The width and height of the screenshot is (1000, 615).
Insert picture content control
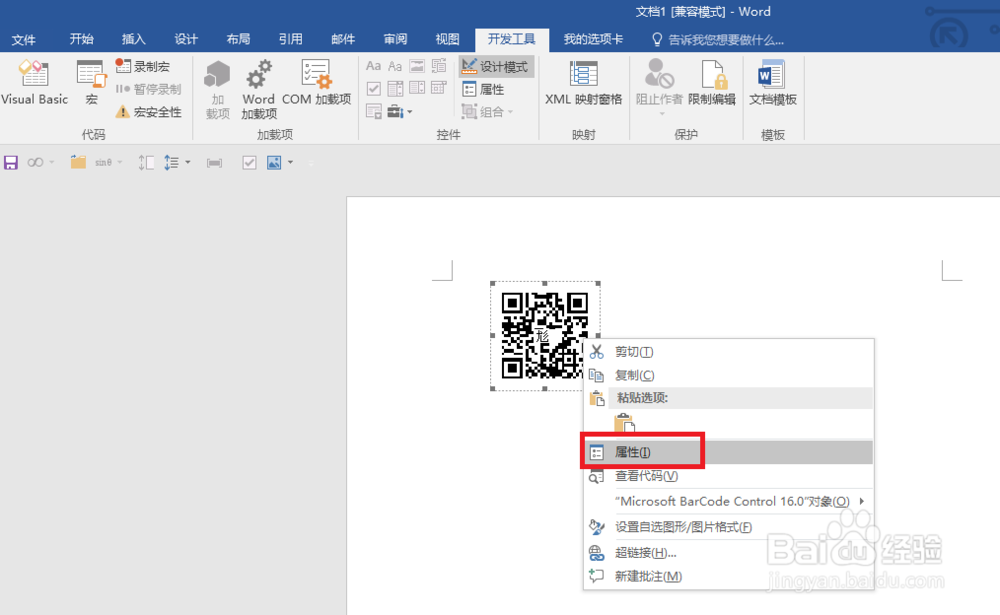coord(417,66)
